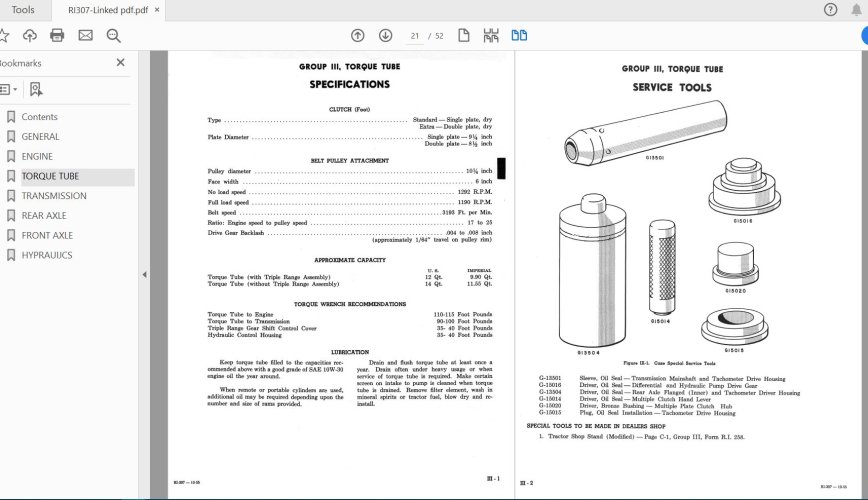Select the single page view icon

[x=464, y=36]
